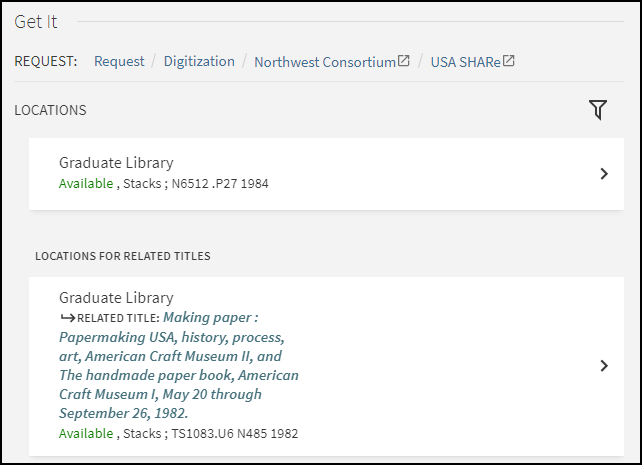
Task: Select call number TS1083.U6 N485 1982
Action: 233,434
